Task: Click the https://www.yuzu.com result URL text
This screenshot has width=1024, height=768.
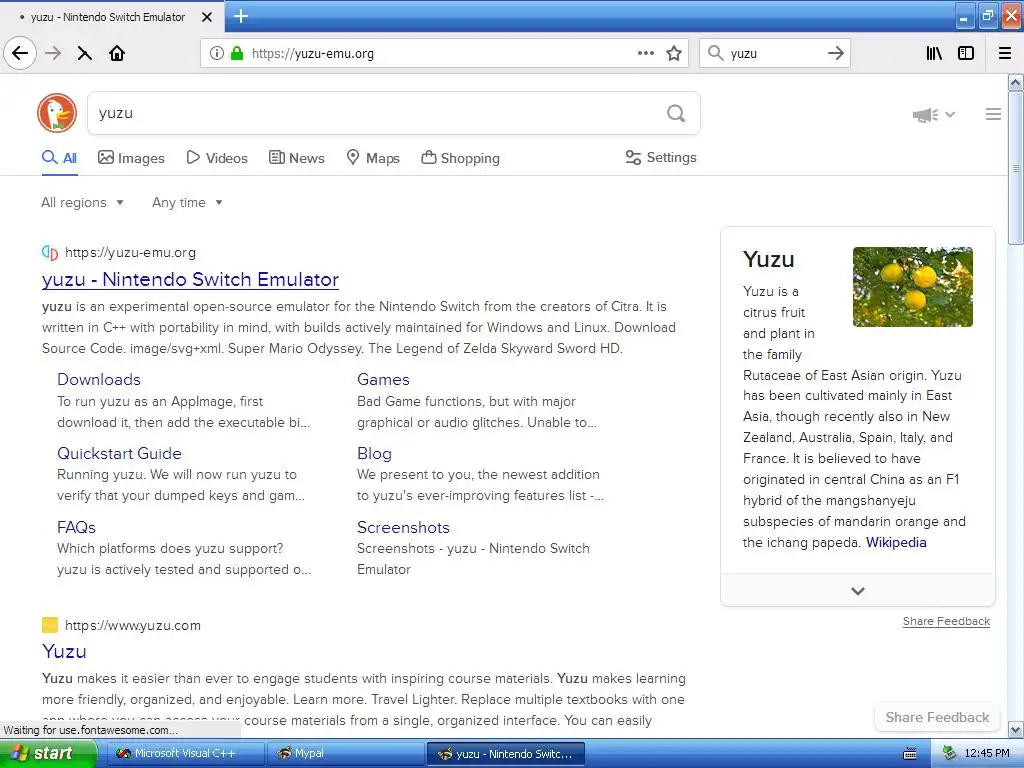Action: click(x=133, y=625)
